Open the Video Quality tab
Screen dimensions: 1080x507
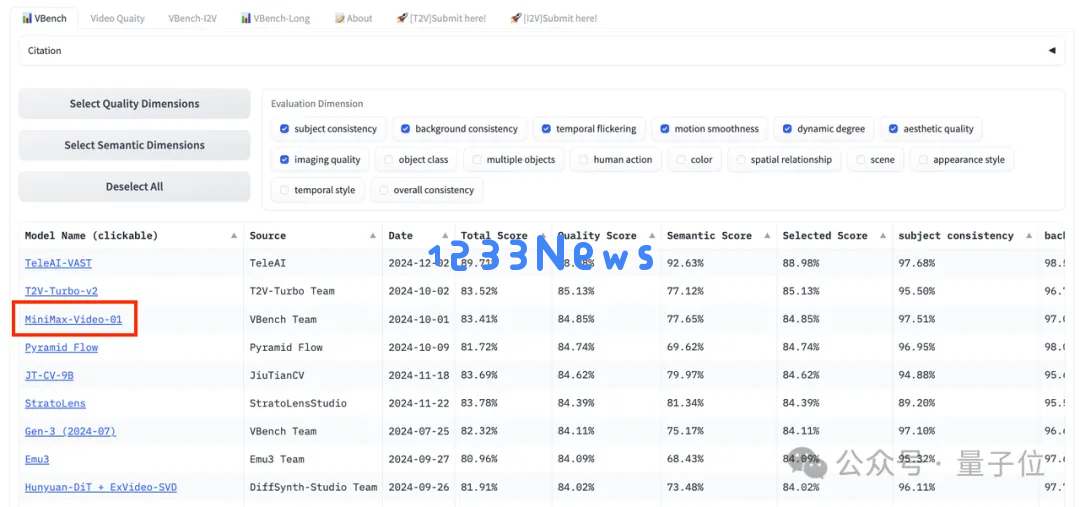tap(117, 19)
